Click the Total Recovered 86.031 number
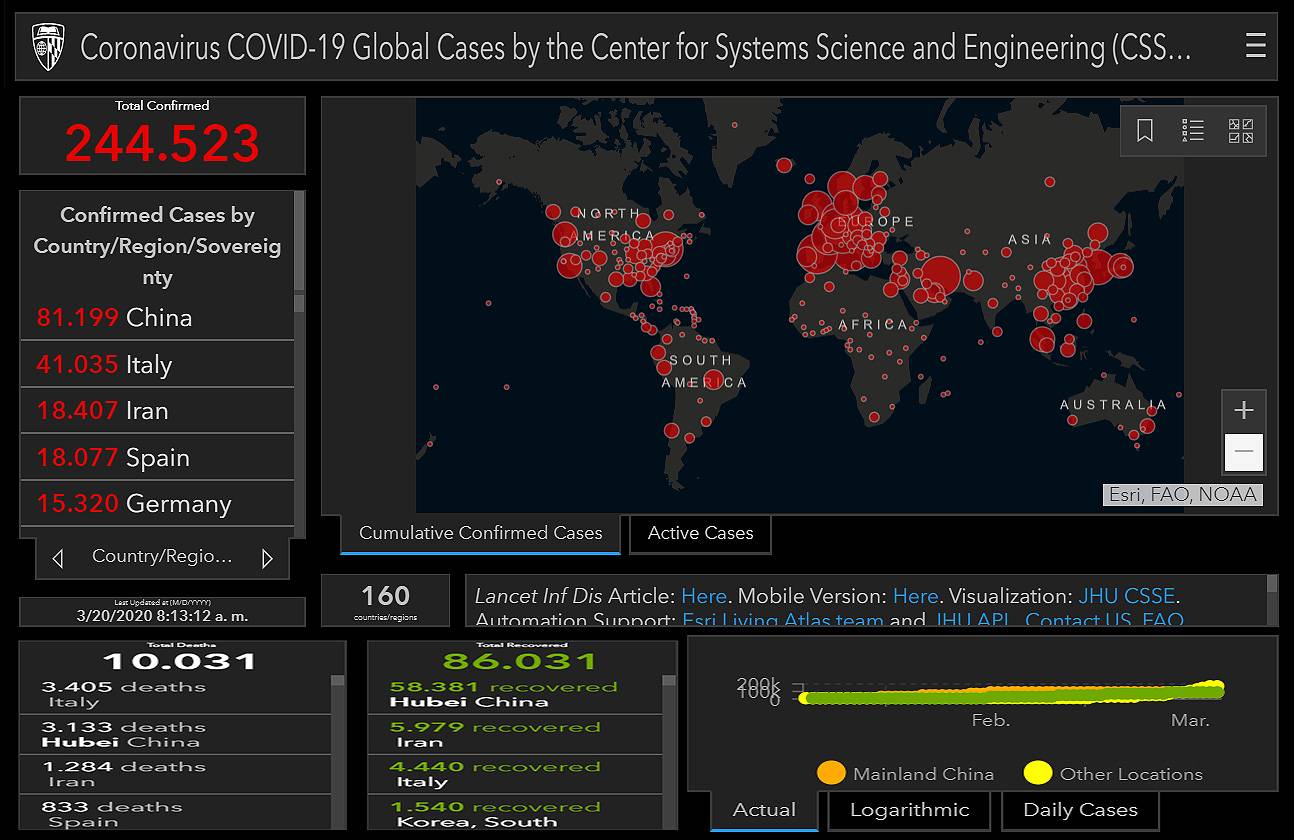The image size is (1294, 840). coord(520,661)
